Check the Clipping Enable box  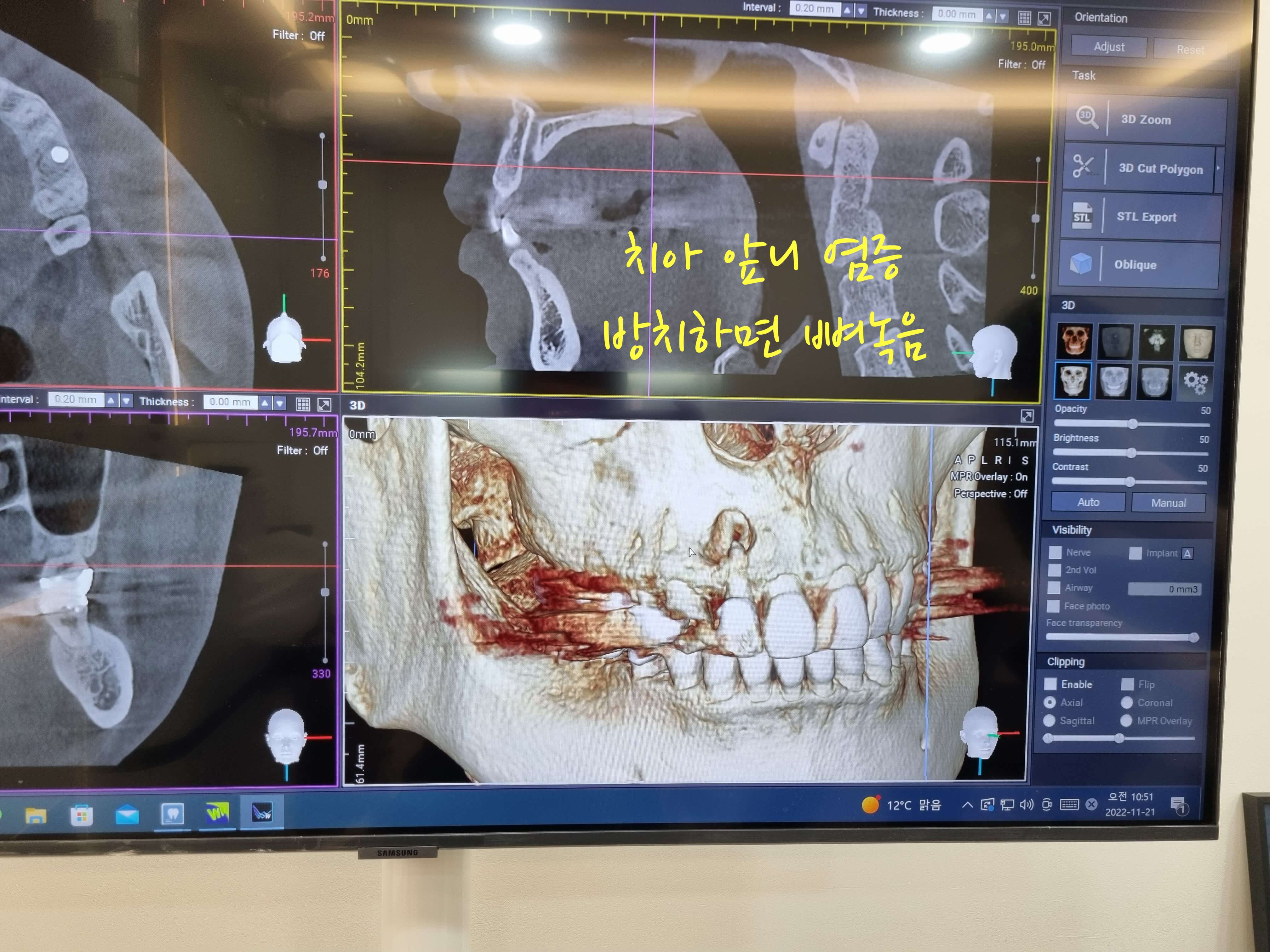[x=1050, y=684]
